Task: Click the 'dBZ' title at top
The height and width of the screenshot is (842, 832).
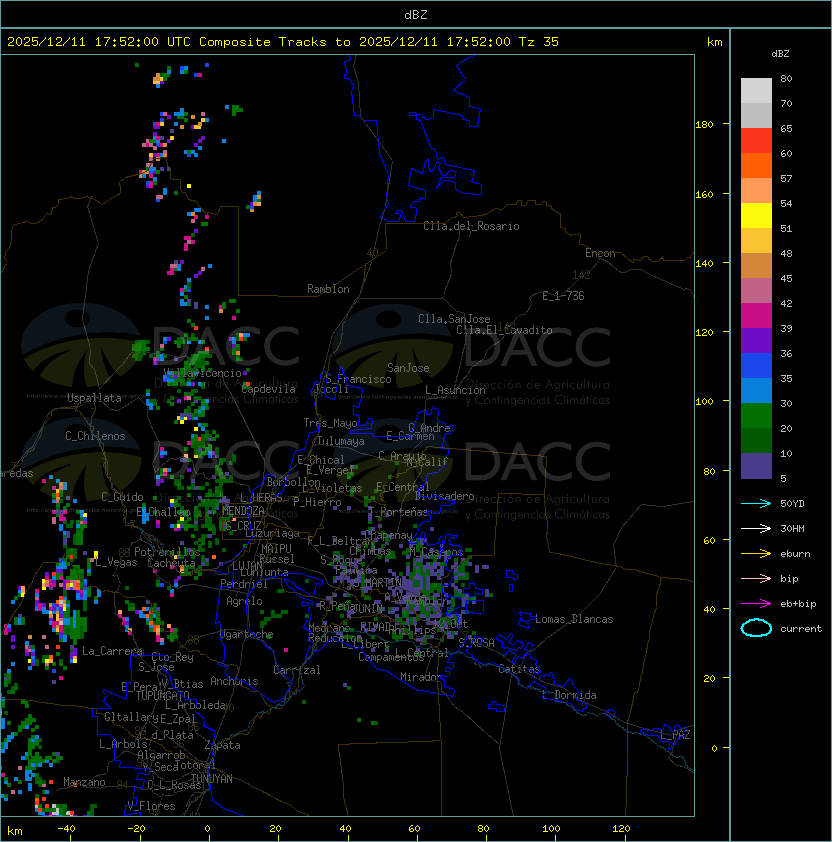Action: (416, 14)
